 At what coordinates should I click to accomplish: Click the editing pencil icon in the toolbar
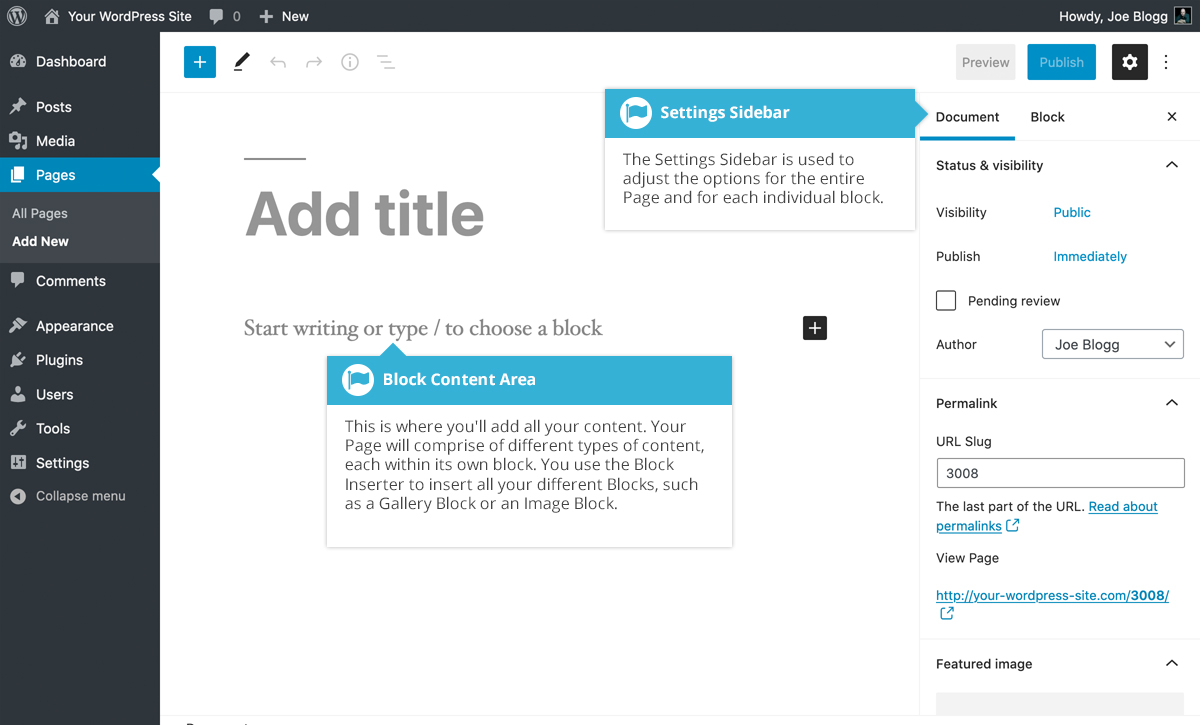(x=240, y=62)
